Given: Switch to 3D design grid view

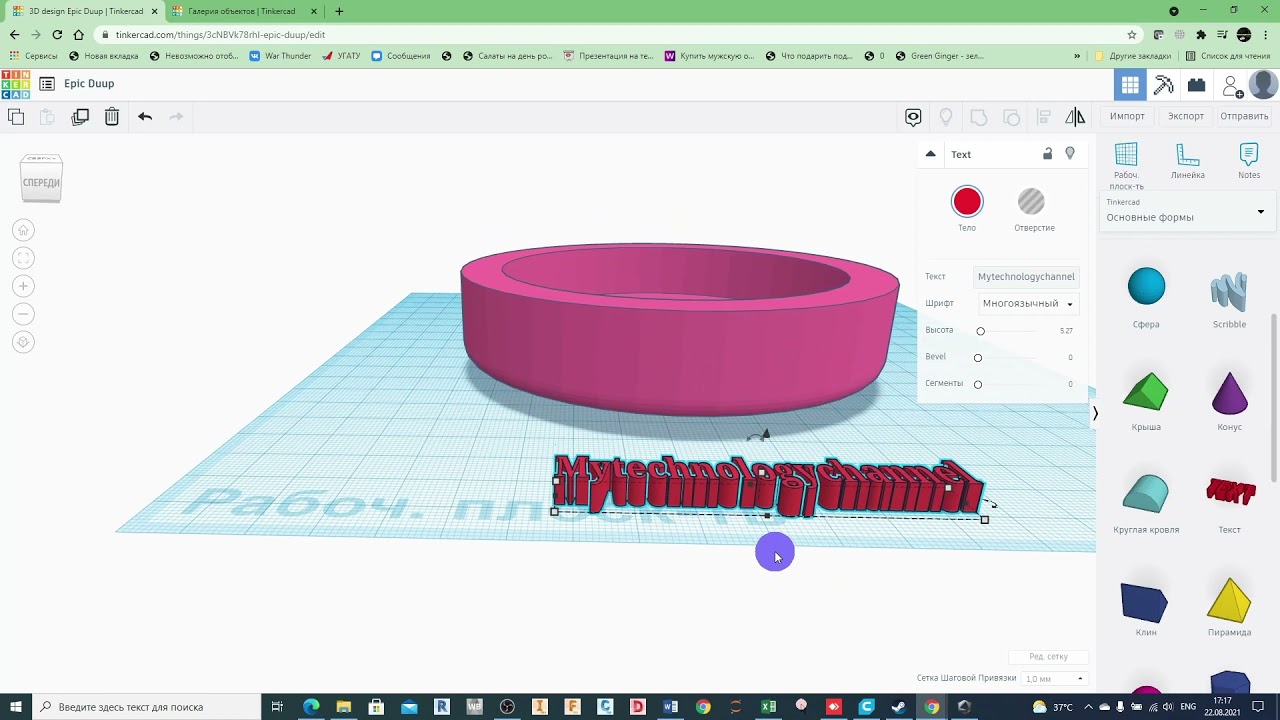Looking at the screenshot, I should 1130,85.
